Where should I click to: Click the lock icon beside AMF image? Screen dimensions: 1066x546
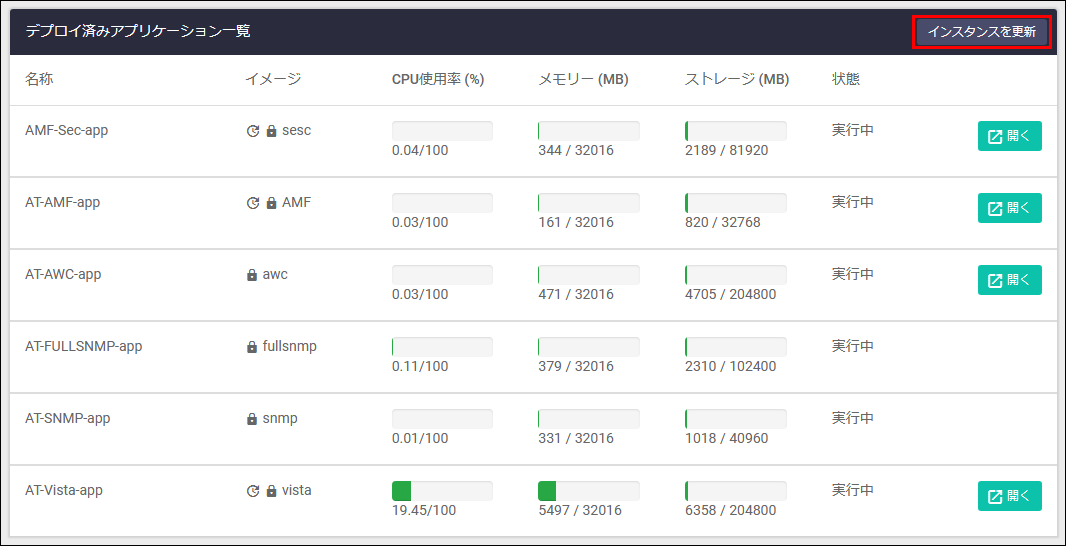click(271, 203)
